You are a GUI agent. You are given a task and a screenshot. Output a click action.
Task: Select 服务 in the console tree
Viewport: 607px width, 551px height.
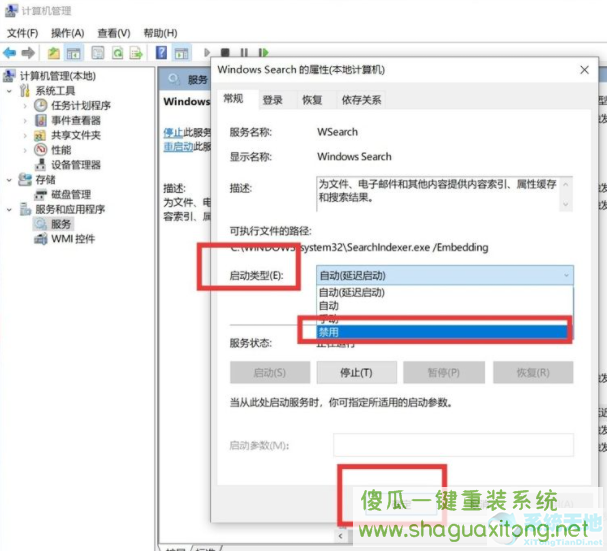pos(61,224)
